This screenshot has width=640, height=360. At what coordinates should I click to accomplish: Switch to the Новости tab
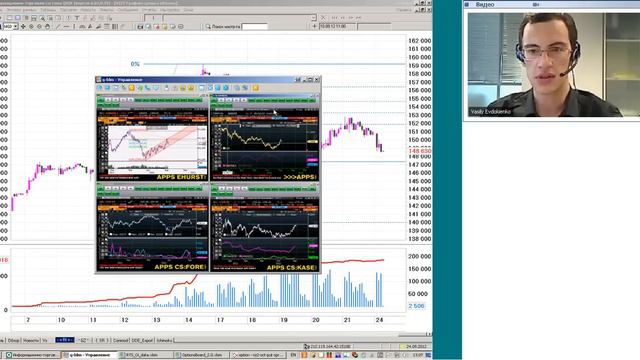tap(31, 340)
